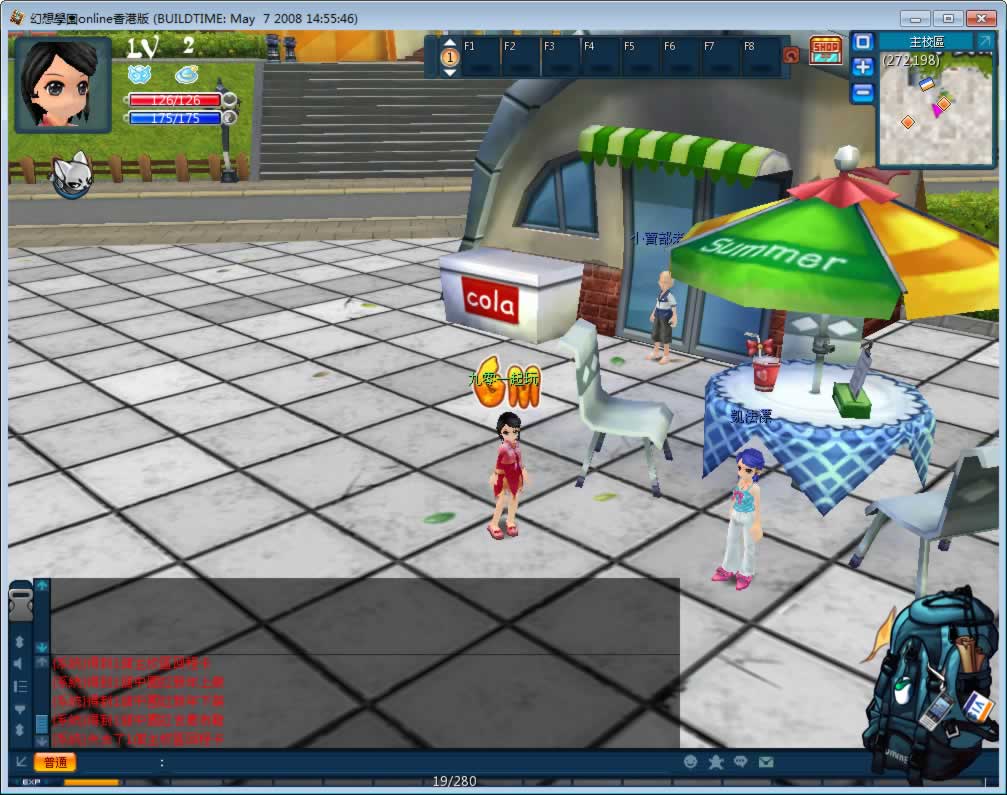Toggle the chat sound speaker icon
This screenshot has height=795, width=1007.
[19, 664]
